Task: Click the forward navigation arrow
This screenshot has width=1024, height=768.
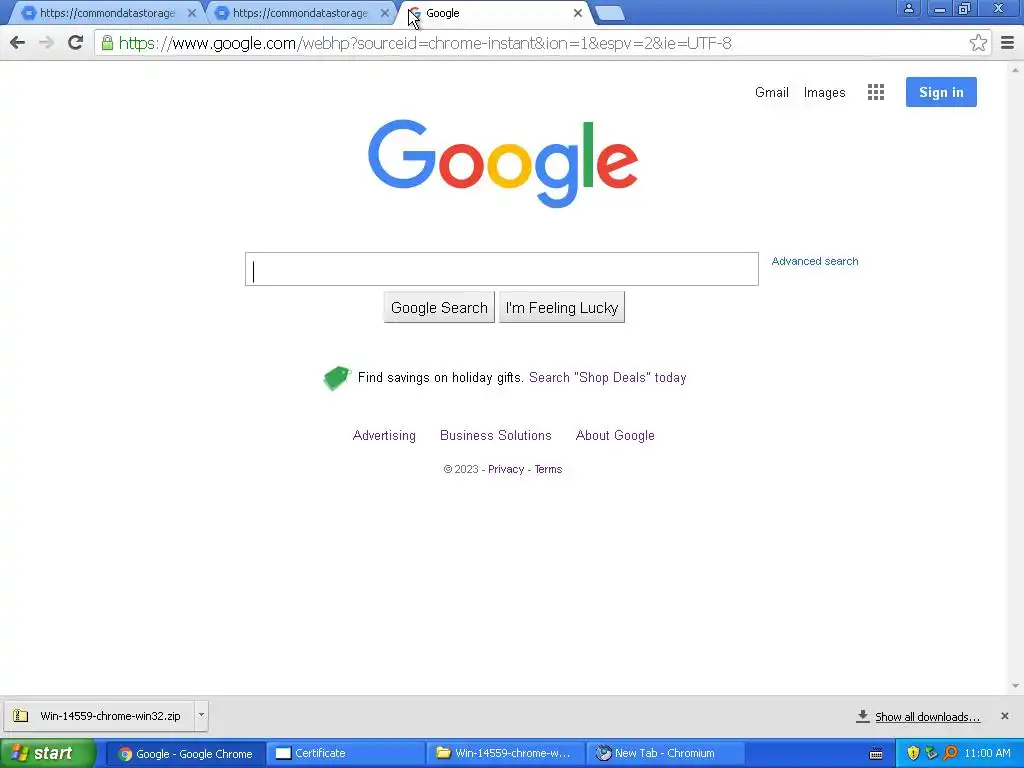Action: [46, 43]
